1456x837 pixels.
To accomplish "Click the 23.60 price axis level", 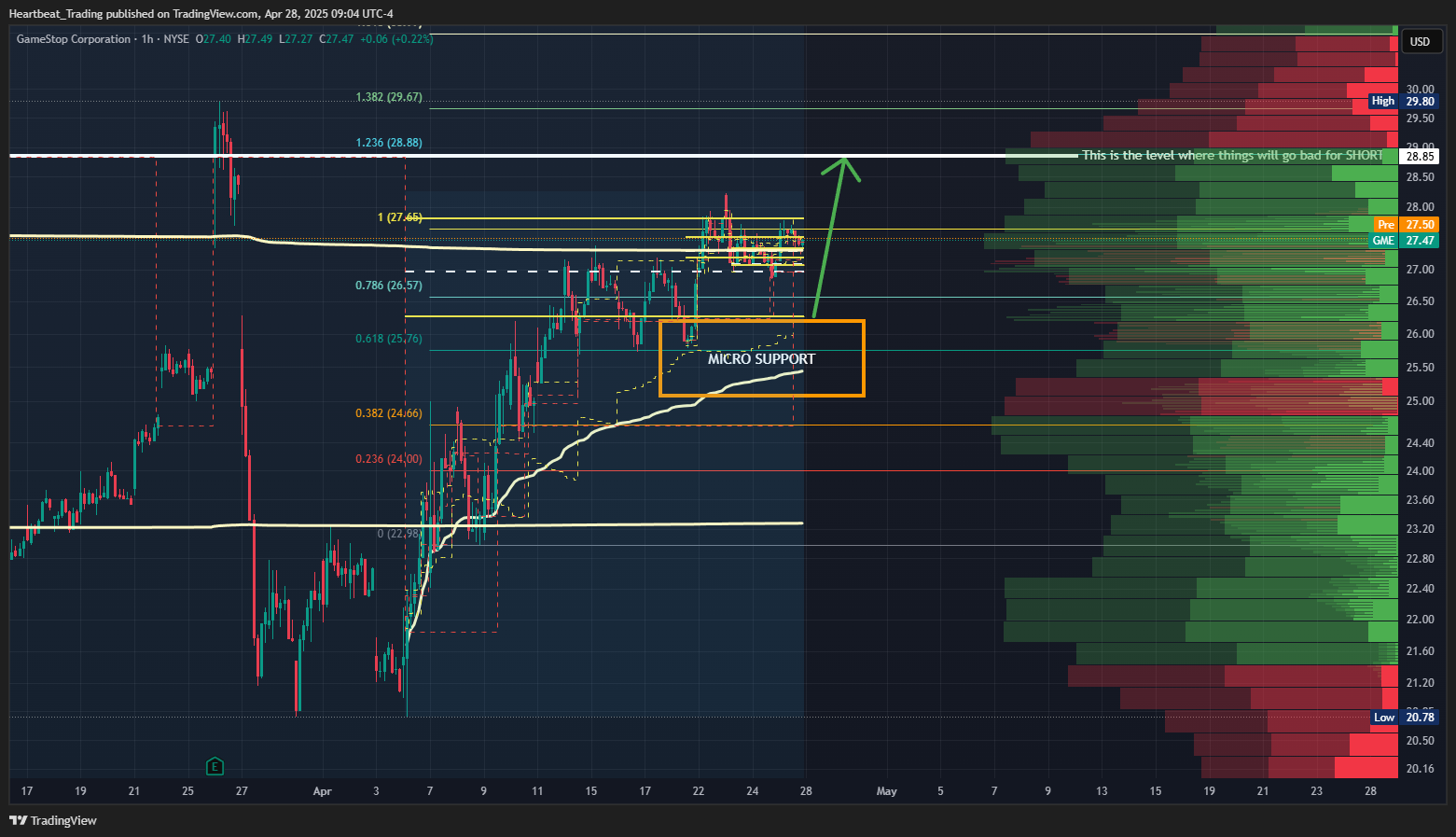I will tap(1420, 500).
